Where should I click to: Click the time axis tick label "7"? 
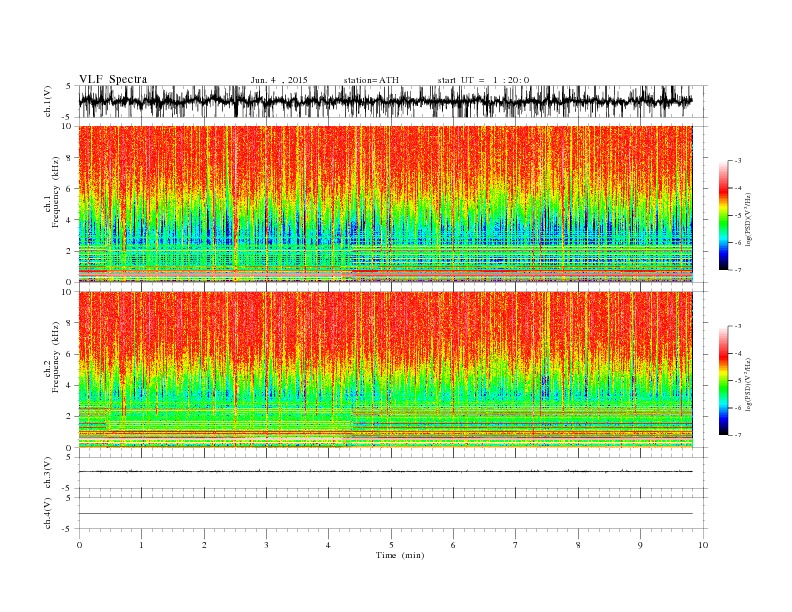tap(516, 545)
